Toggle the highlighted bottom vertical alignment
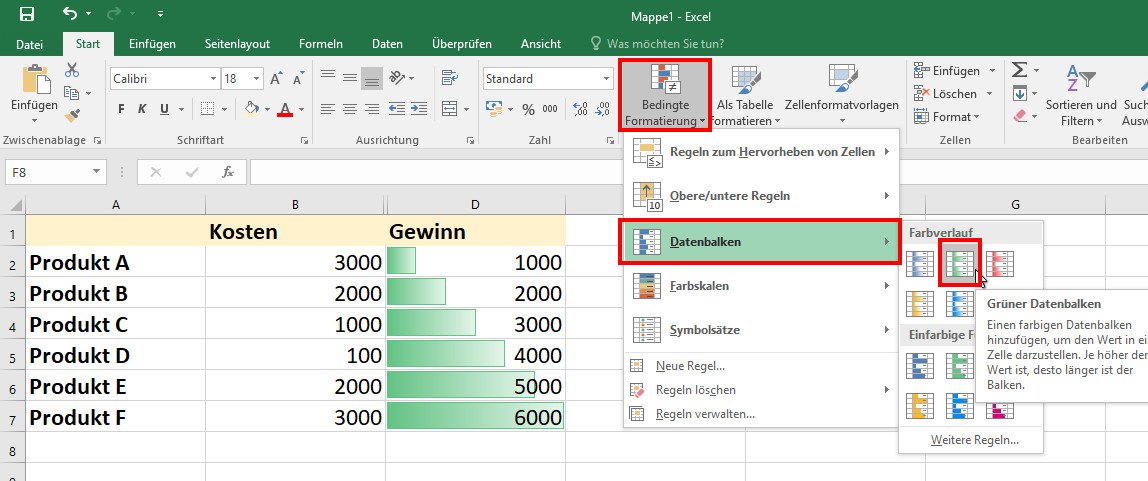This screenshot has width=1148, height=481. pos(372,78)
